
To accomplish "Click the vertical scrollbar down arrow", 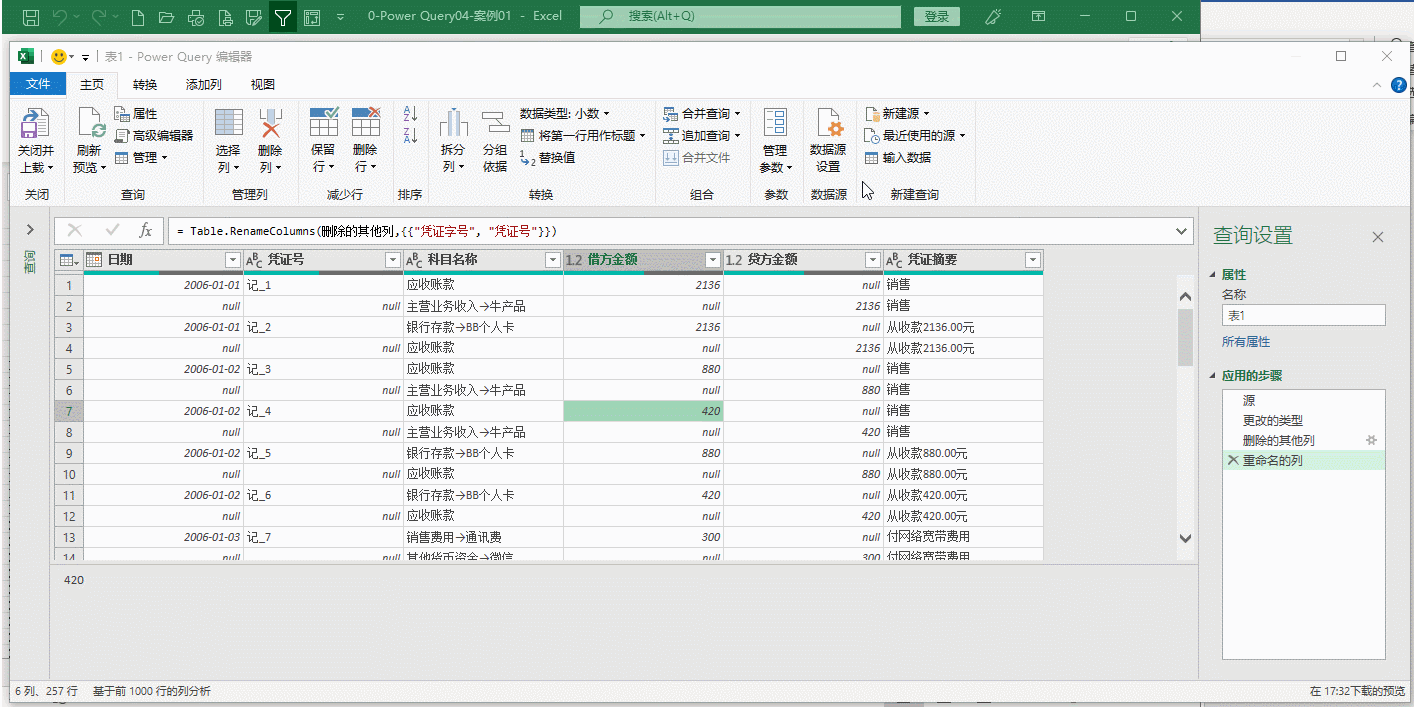I will (1186, 538).
